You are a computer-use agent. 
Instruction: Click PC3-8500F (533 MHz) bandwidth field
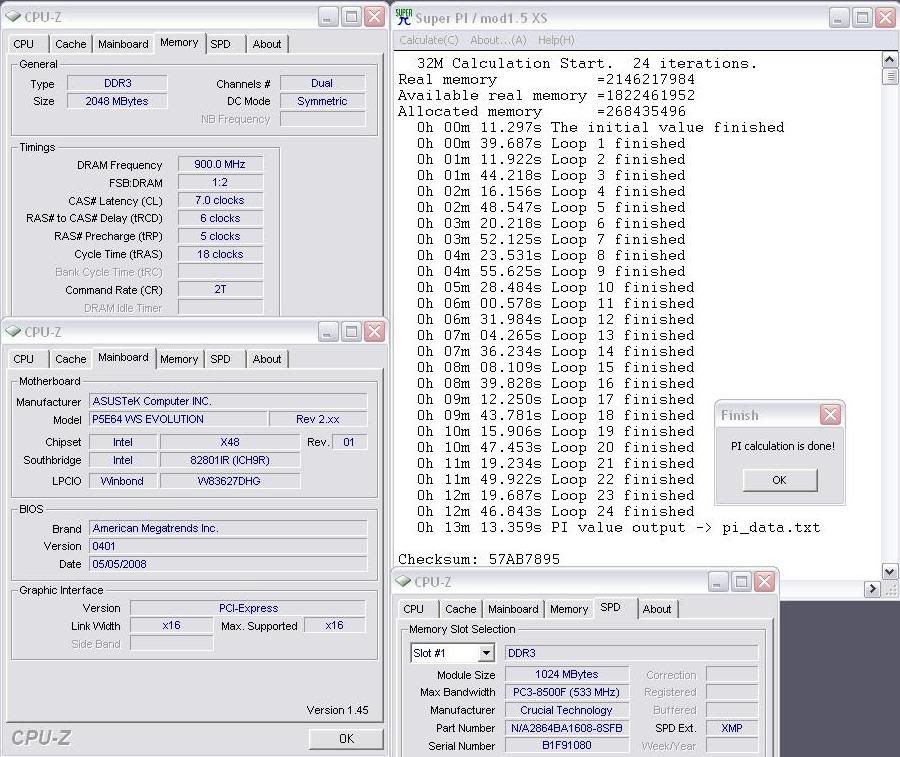click(x=567, y=693)
